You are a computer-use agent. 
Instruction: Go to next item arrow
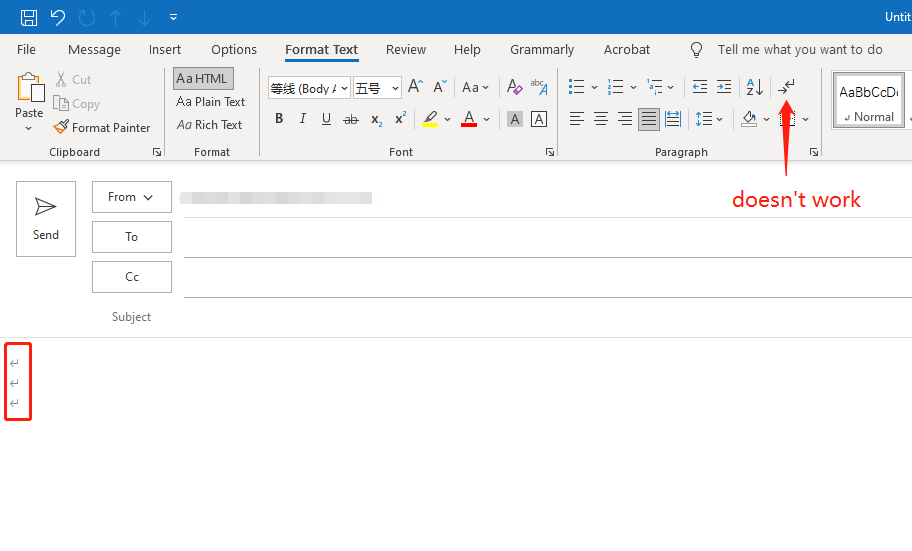click(x=144, y=17)
